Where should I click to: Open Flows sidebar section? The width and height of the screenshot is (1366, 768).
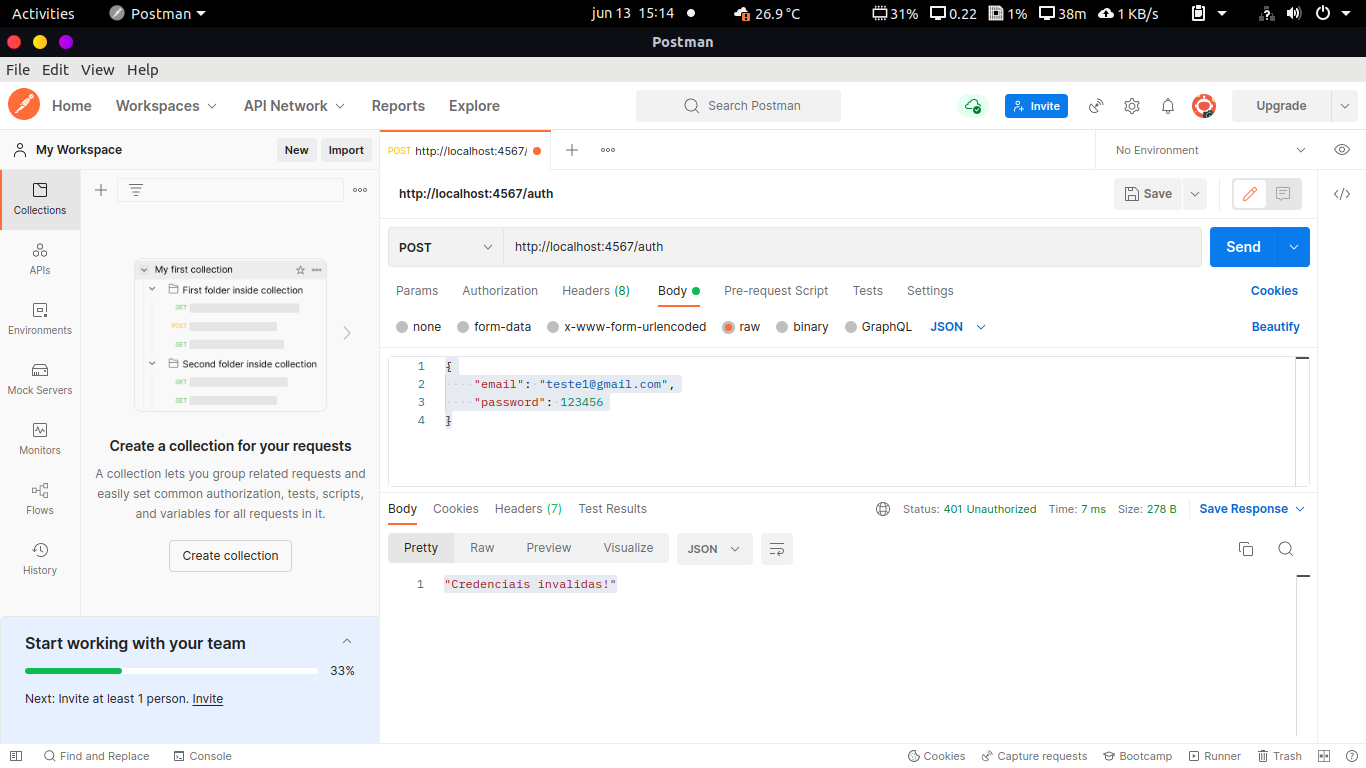tap(40, 499)
